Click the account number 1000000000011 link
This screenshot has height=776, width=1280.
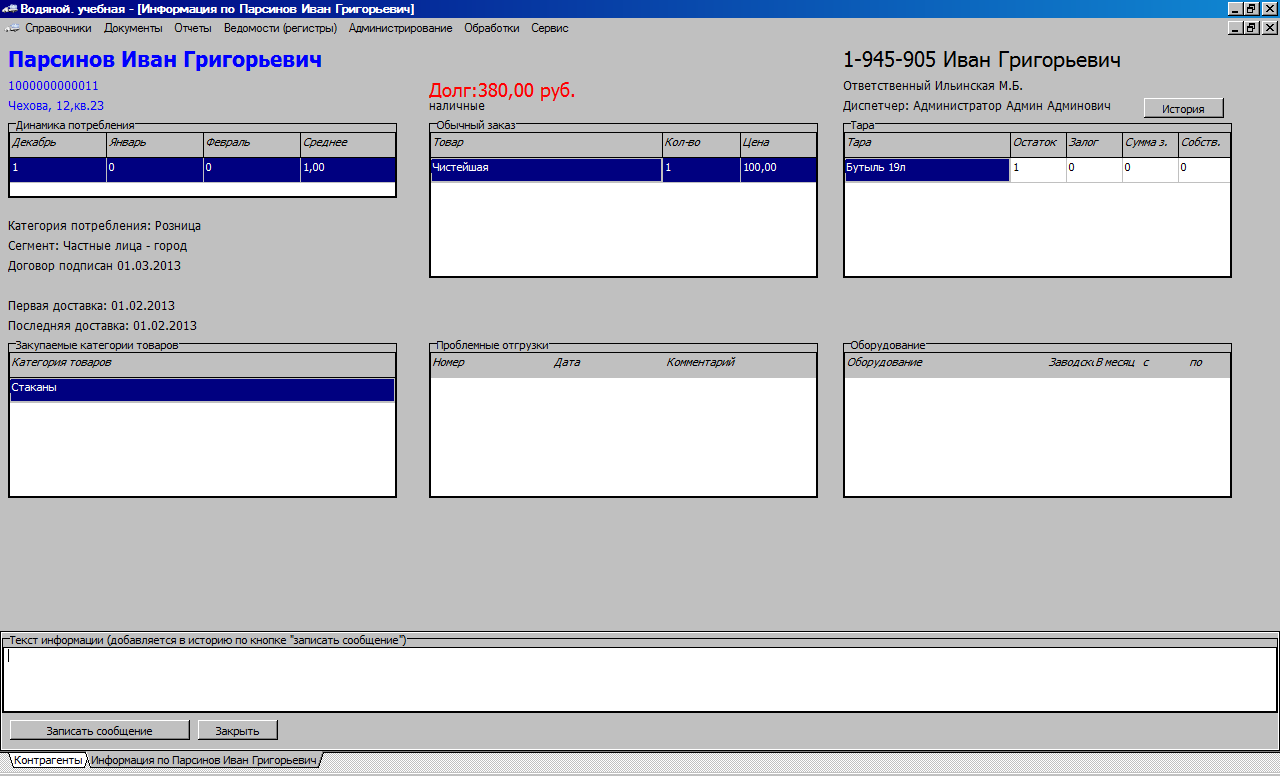pyautogui.click(x=53, y=86)
